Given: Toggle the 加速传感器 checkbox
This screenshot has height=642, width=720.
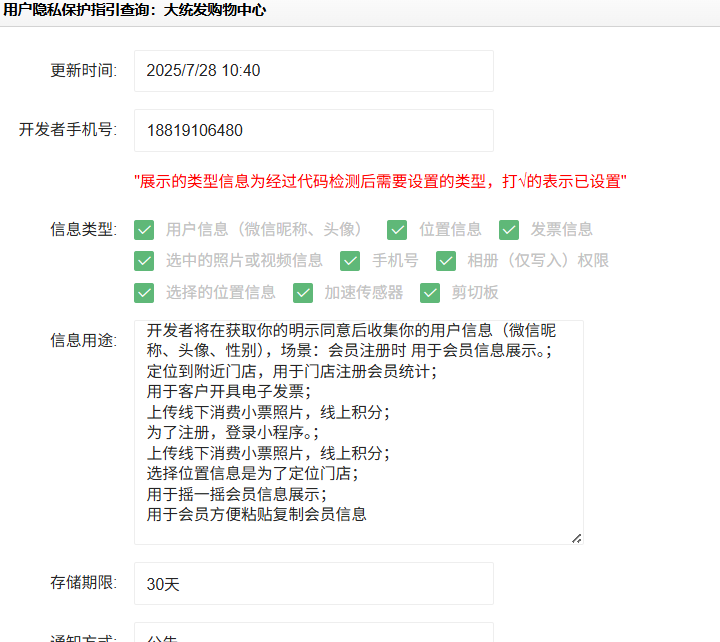Looking at the screenshot, I should click(303, 293).
